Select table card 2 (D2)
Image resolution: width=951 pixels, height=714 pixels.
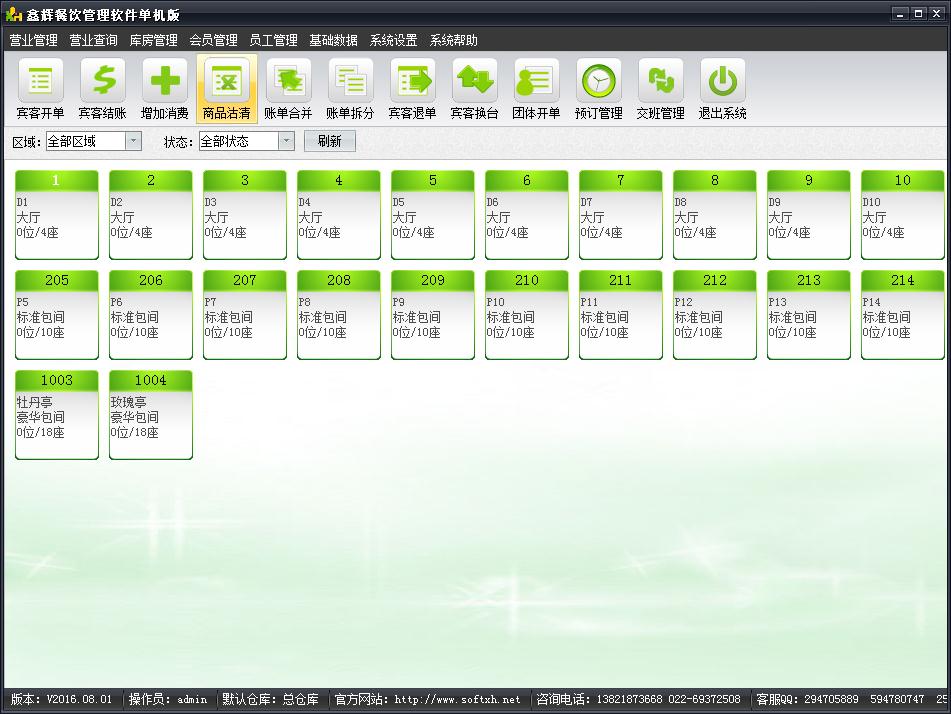[x=150, y=215]
